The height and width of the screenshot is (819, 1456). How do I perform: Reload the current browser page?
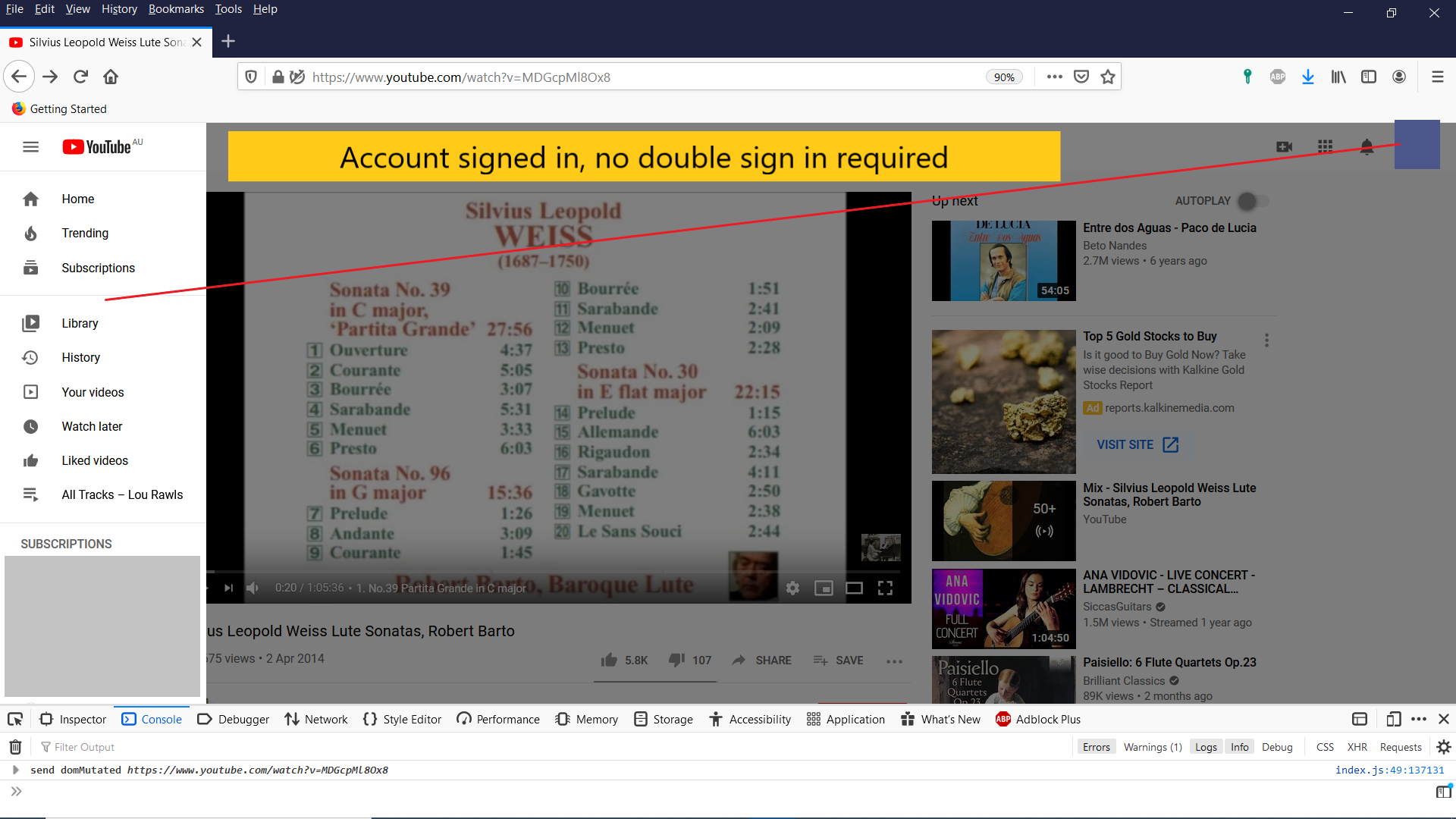(80, 77)
